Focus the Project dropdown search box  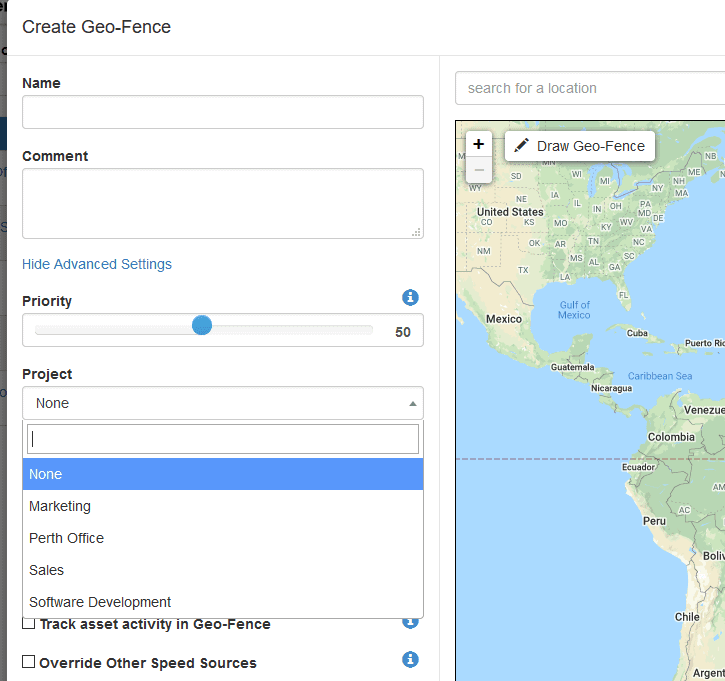(x=223, y=439)
